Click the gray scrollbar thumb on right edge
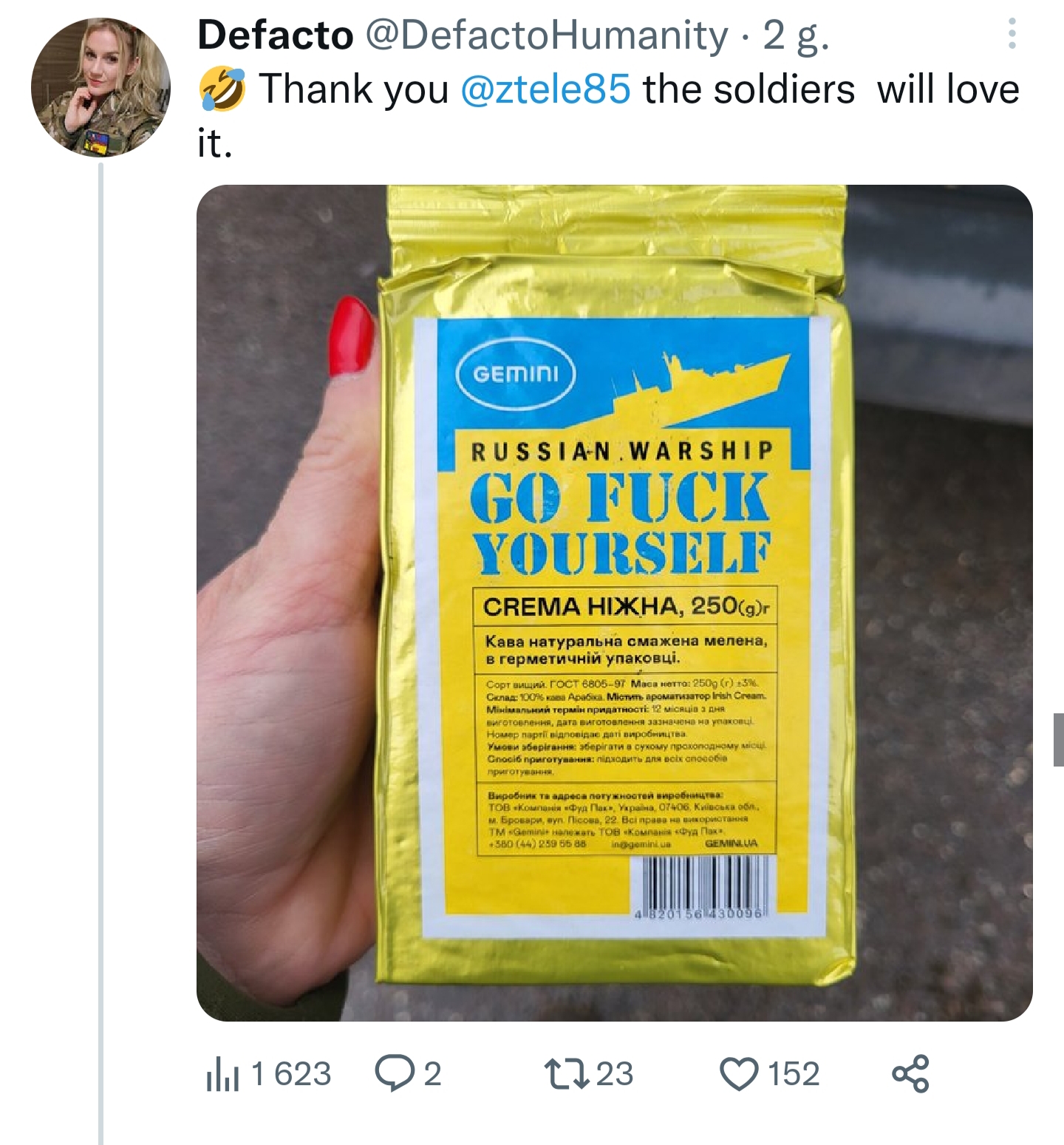 pyautogui.click(x=1059, y=739)
